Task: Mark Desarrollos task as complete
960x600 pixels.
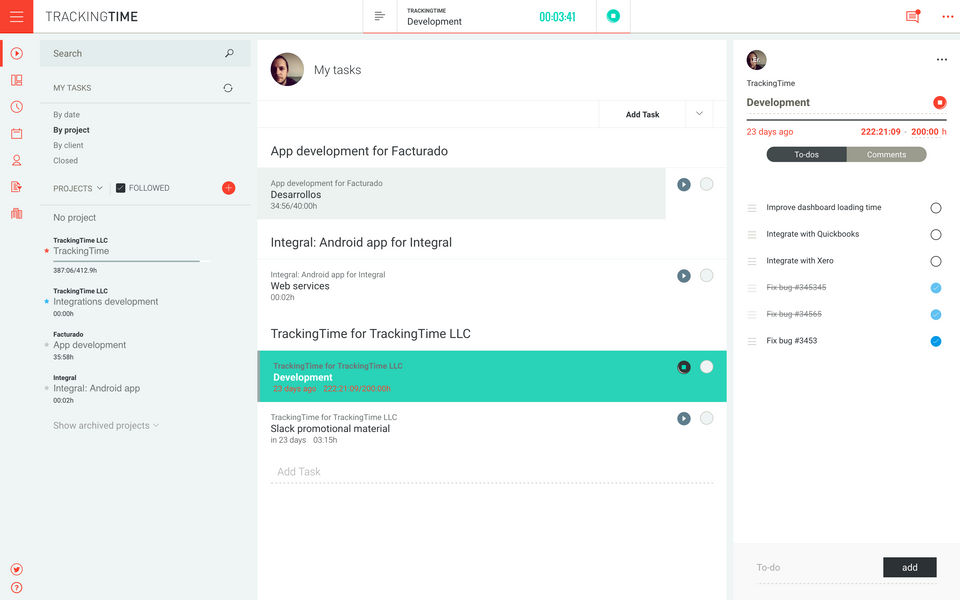Action: pos(707,184)
